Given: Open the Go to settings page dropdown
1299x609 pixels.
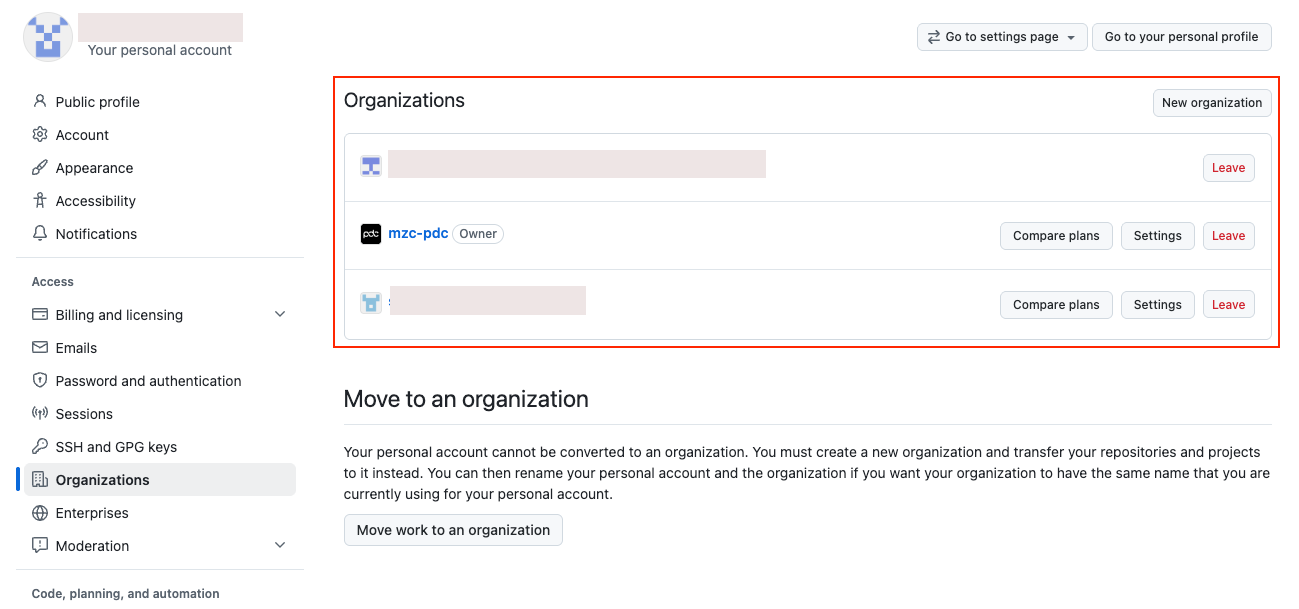Looking at the screenshot, I should (1001, 37).
